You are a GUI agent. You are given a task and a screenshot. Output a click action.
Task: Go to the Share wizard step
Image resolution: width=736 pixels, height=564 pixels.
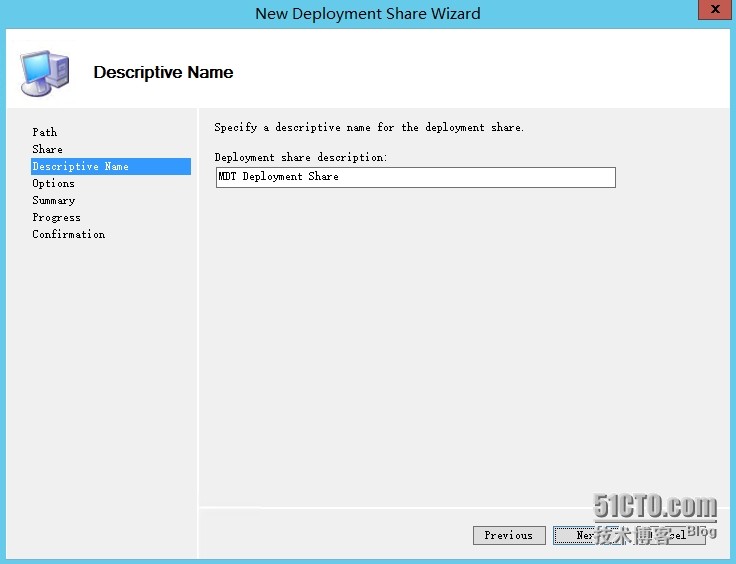point(47,149)
